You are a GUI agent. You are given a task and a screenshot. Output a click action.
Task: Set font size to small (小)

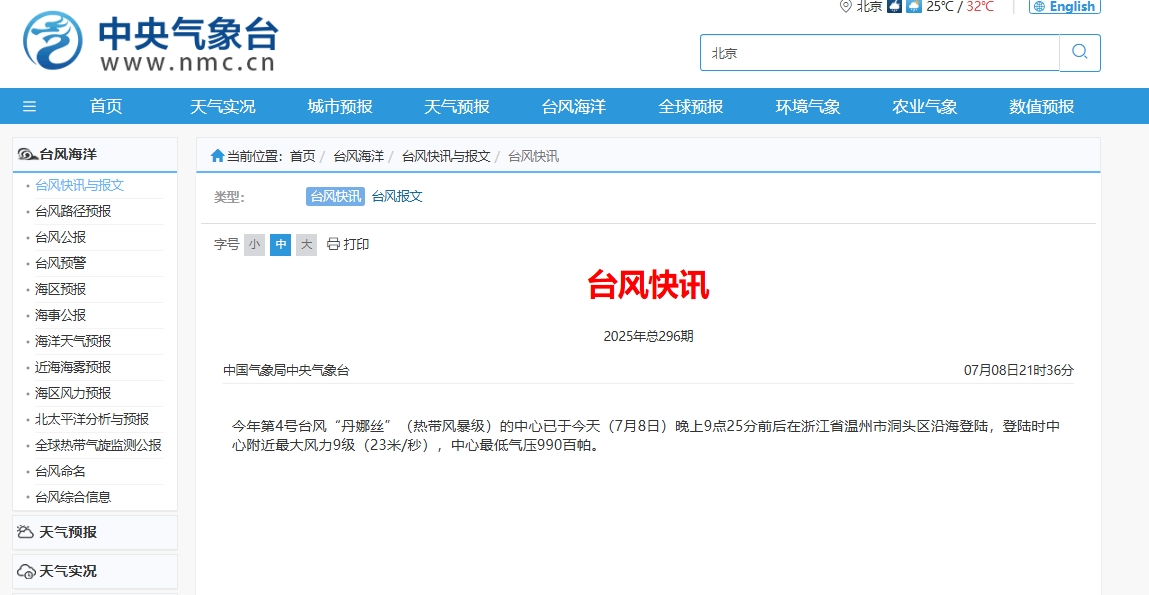[254, 245]
